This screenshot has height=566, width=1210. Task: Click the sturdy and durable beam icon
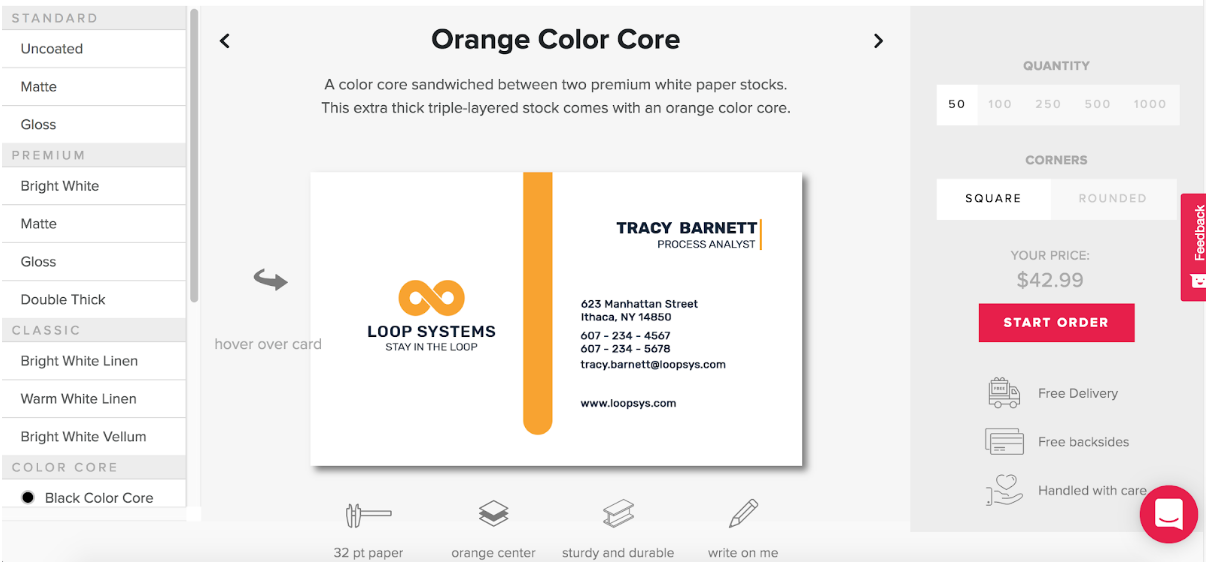pos(618,514)
